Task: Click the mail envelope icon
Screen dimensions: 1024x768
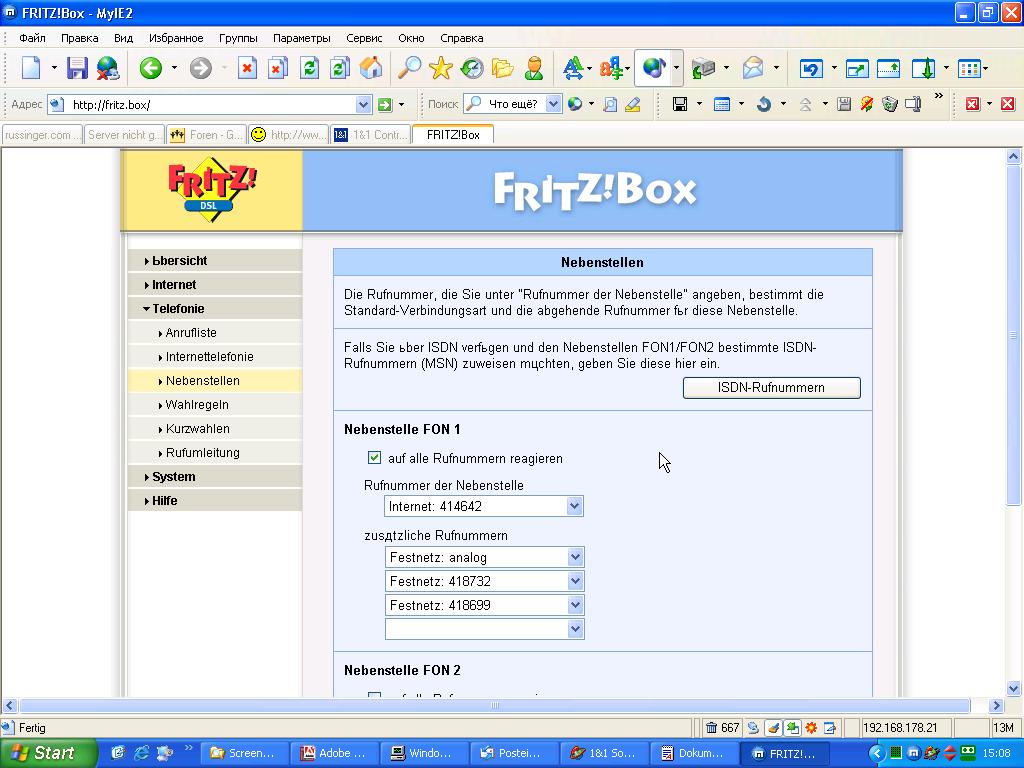Action: pos(753,68)
